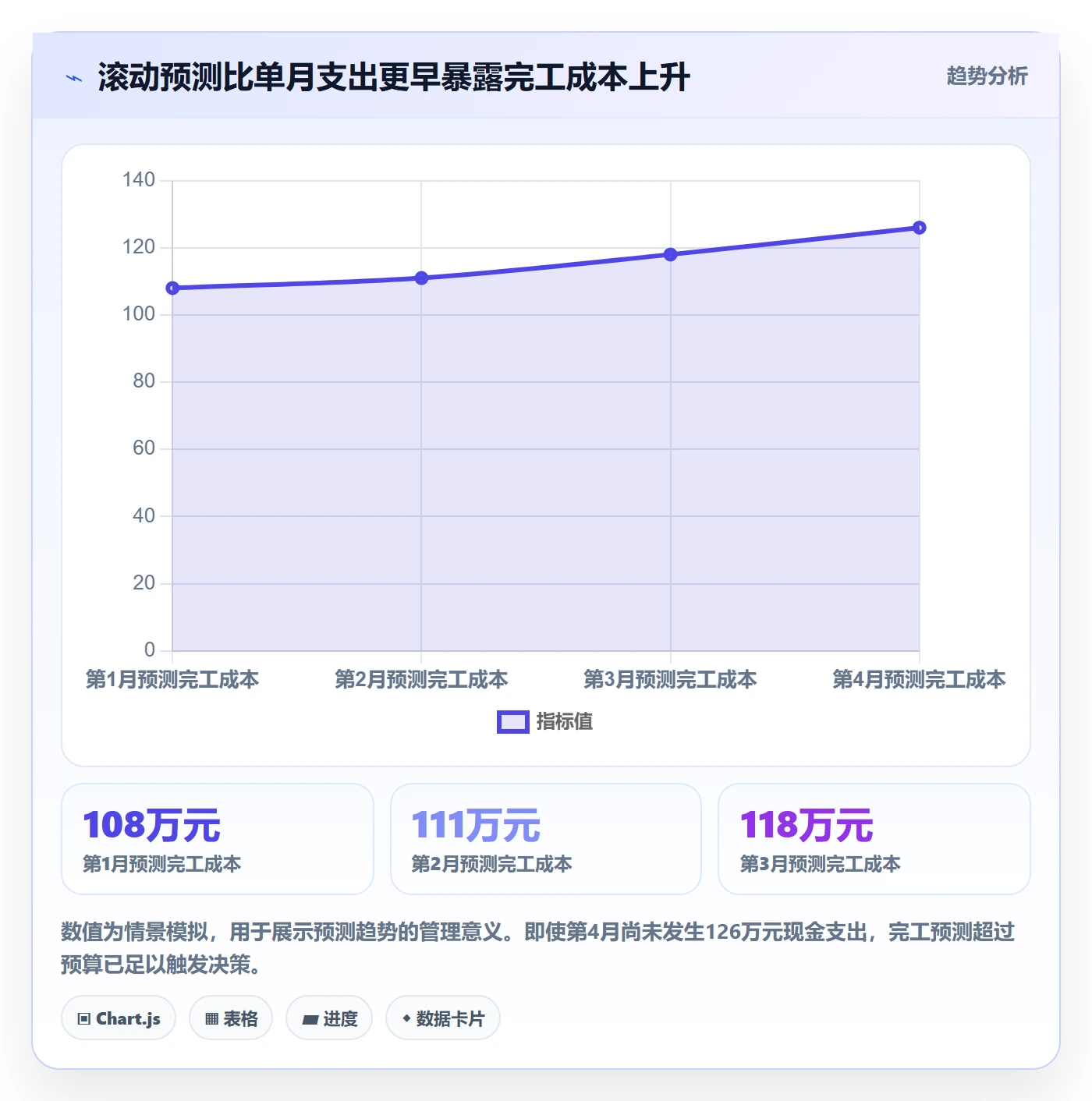The height and width of the screenshot is (1101, 1092).
Task: Click the x-axis label 第2月预测完工成本
Action: tap(421, 680)
